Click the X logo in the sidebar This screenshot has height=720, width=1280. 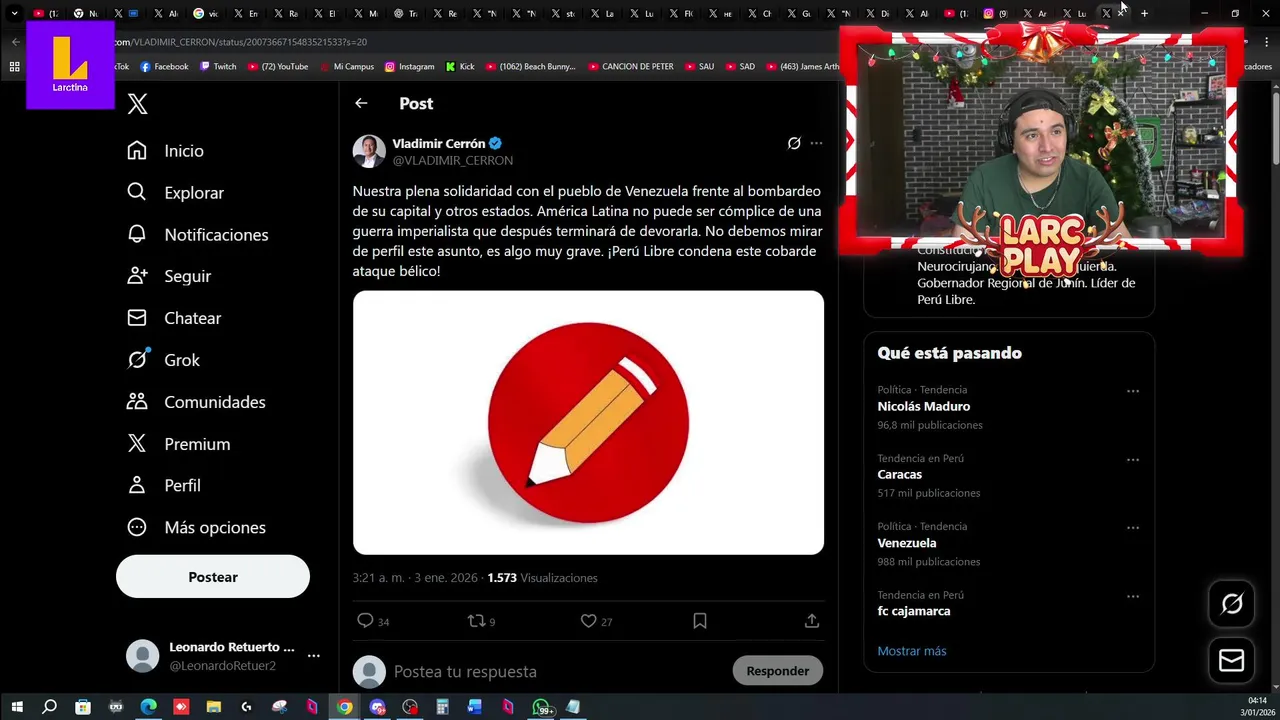point(138,104)
